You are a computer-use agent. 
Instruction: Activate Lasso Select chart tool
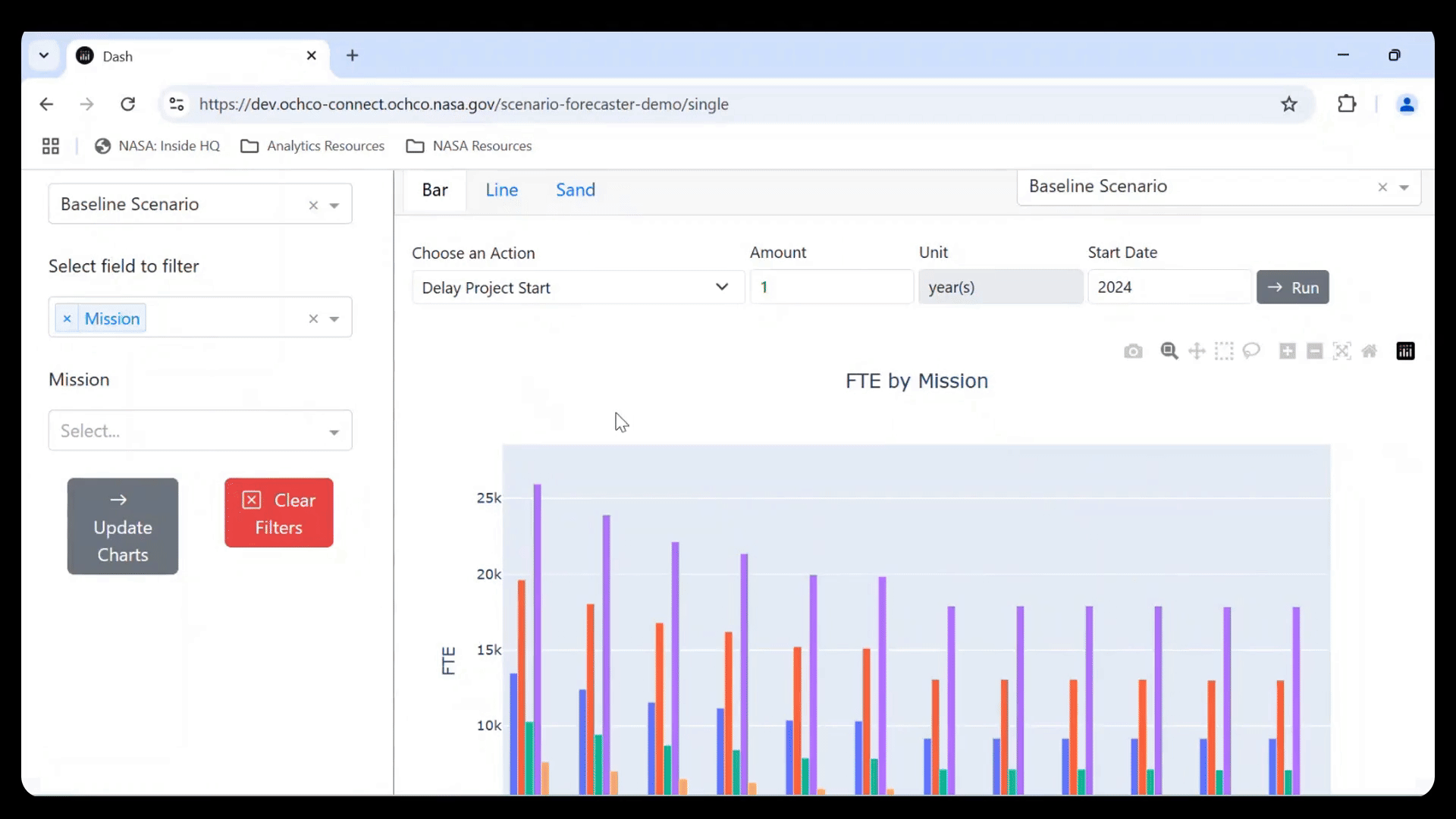click(x=1251, y=351)
